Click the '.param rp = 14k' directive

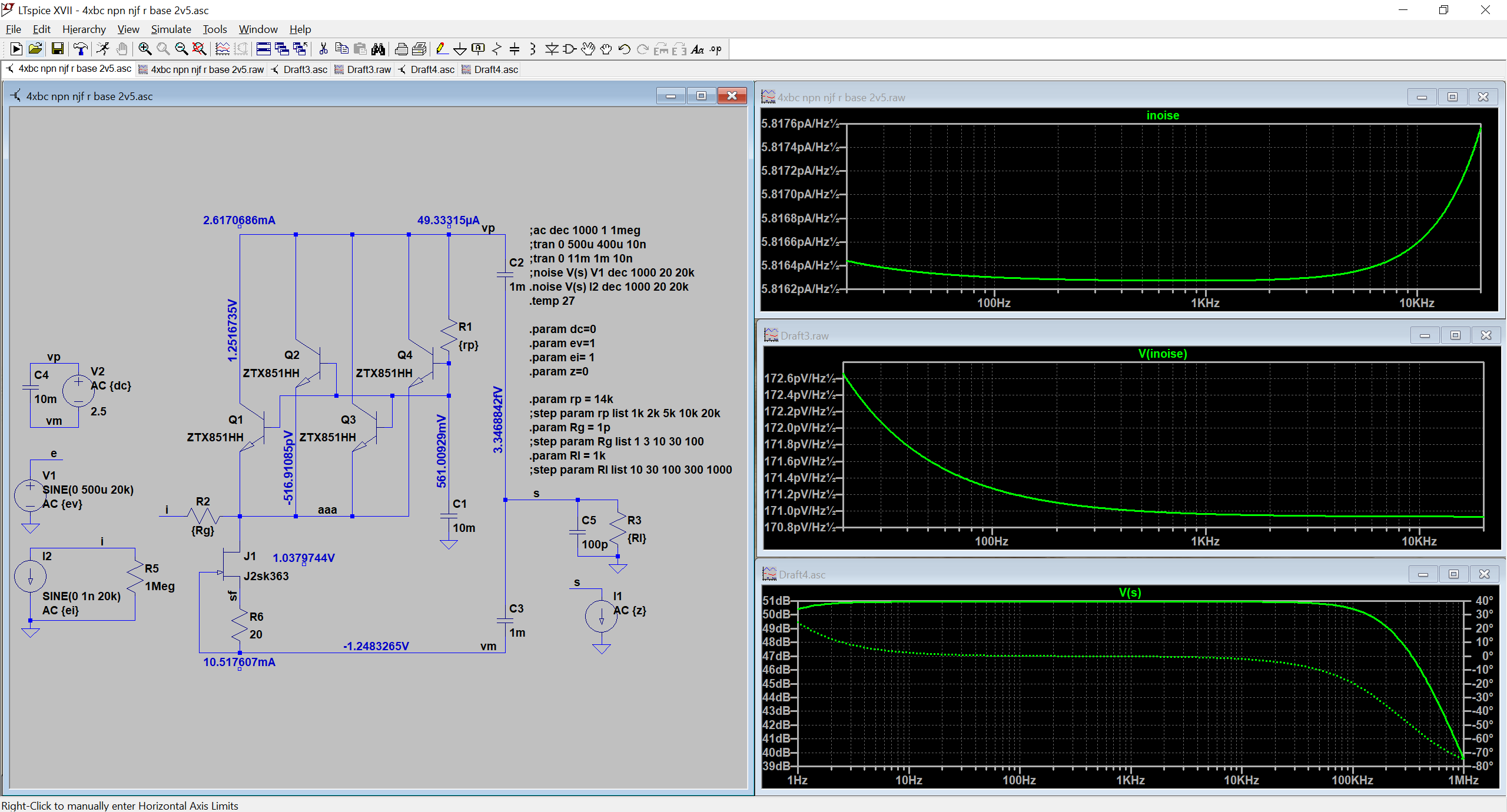[571, 399]
